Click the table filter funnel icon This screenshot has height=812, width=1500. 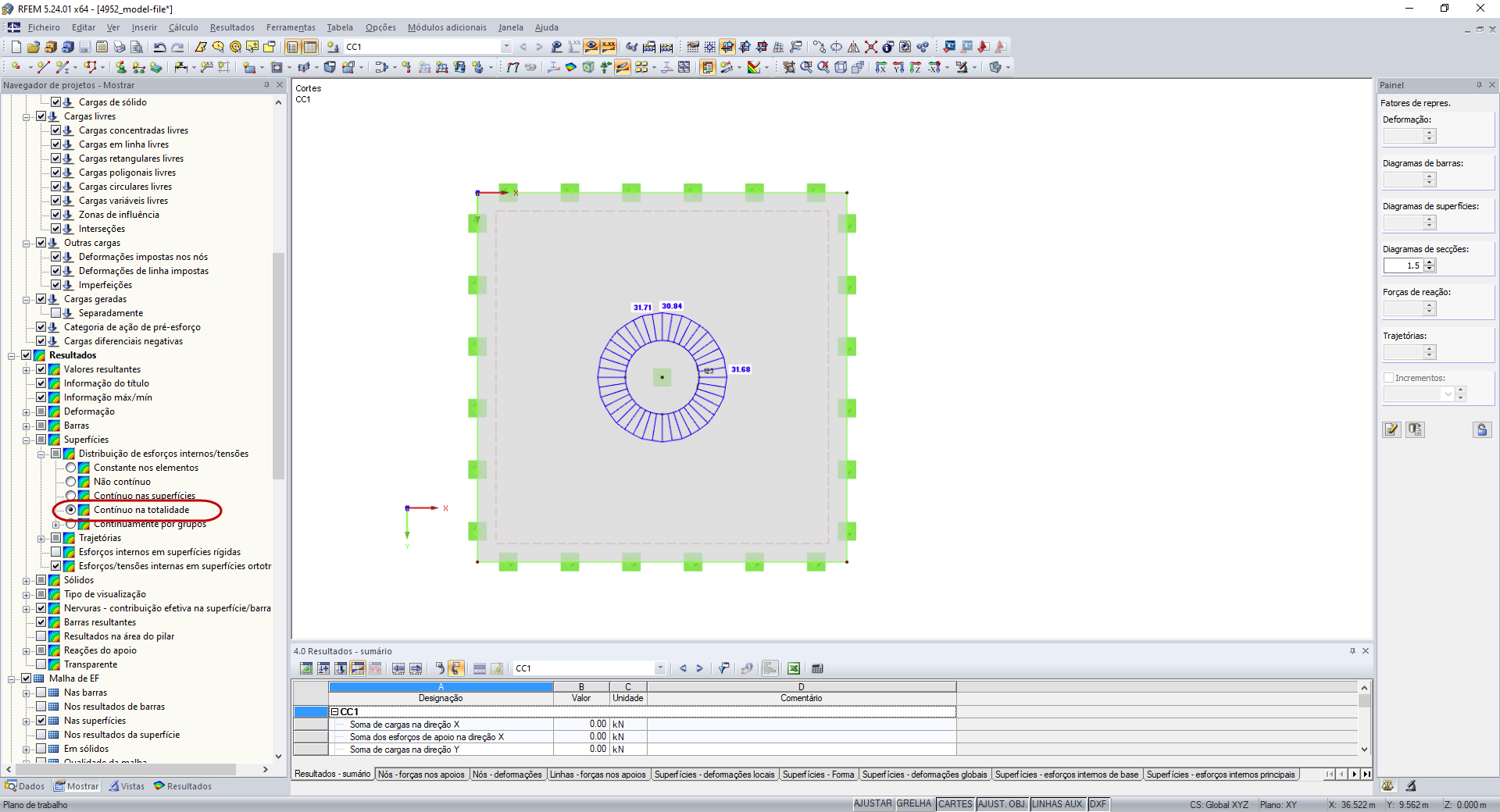723,668
